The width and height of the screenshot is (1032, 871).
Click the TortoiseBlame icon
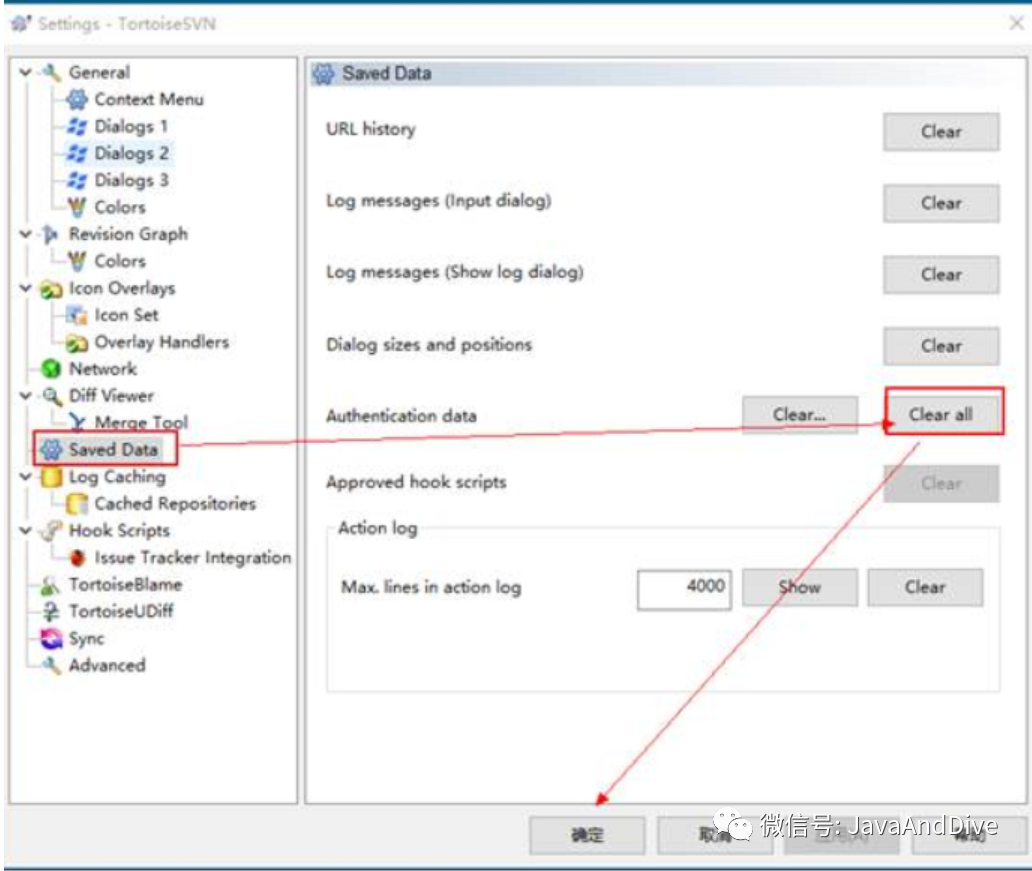click(51, 585)
